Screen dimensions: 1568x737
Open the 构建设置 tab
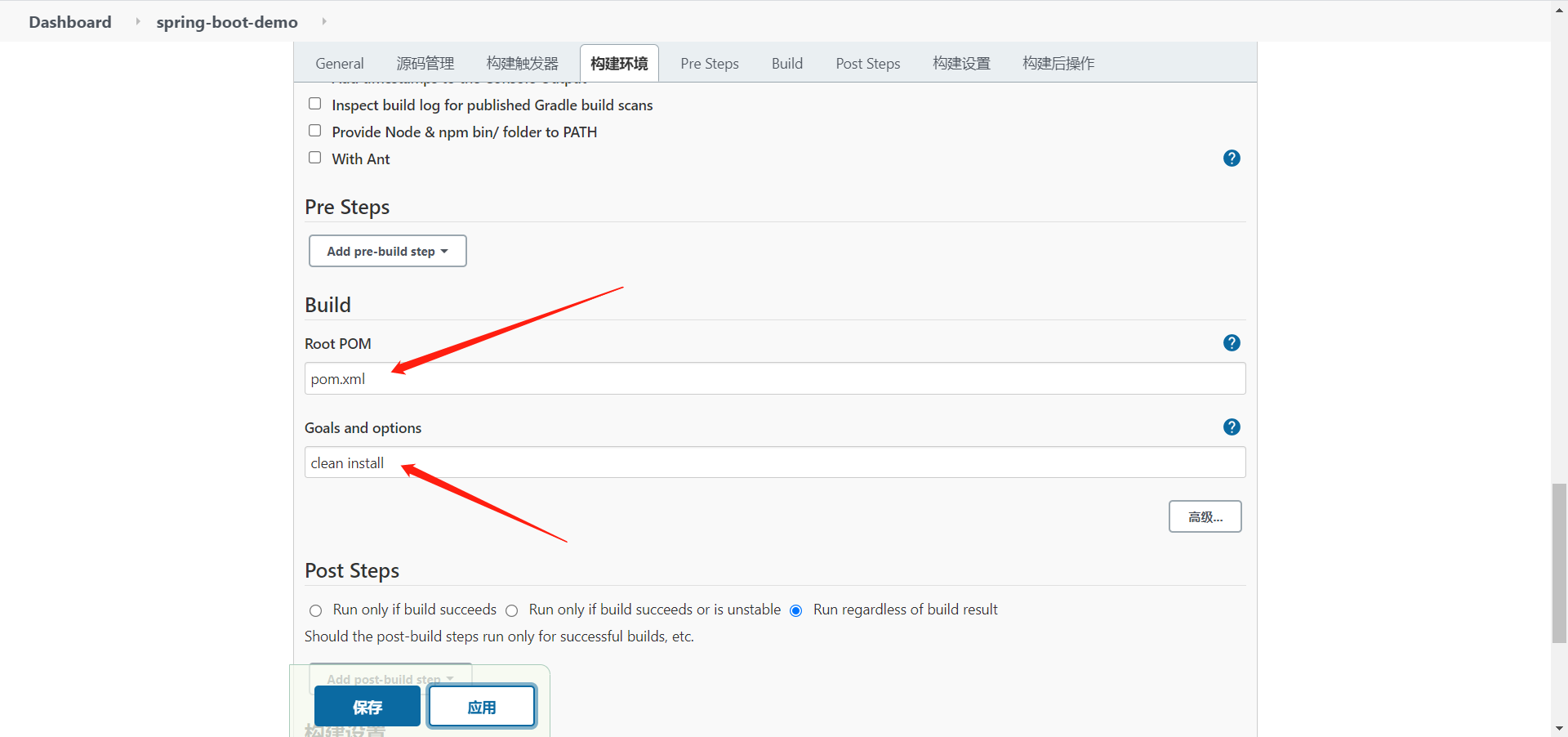pos(962,64)
